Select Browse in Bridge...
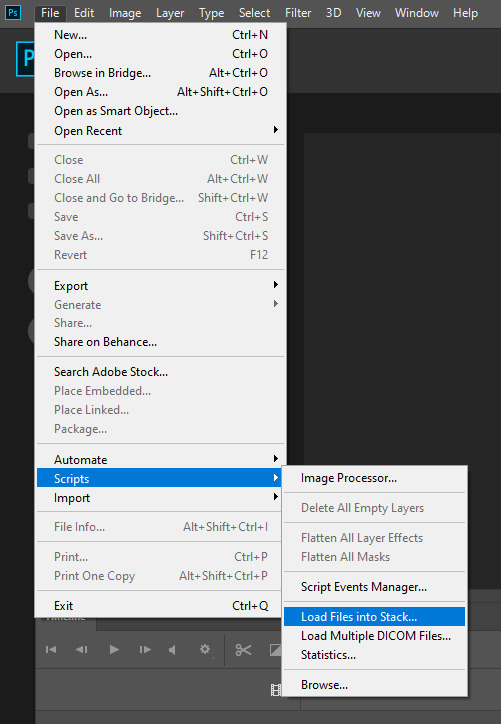501x724 pixels. pyautogui.click(x=160, y=72)
